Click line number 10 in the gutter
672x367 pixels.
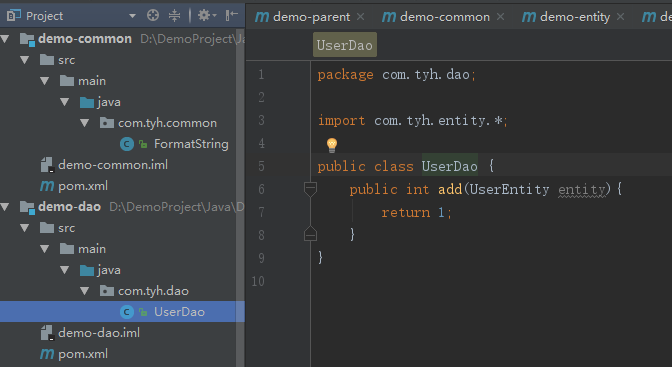[x=258, y=281]
